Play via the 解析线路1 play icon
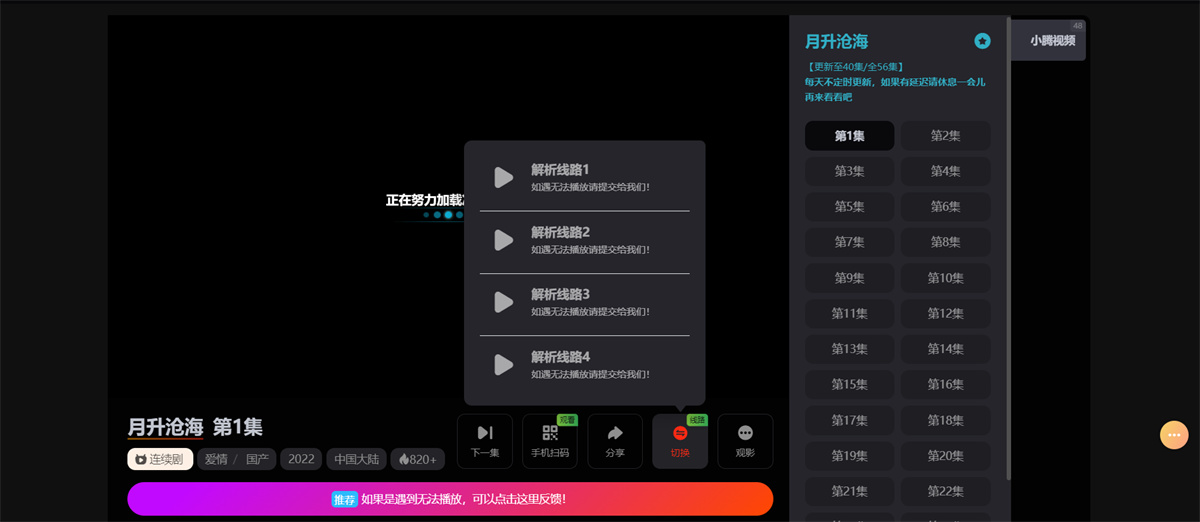 [x=504, y=178]
